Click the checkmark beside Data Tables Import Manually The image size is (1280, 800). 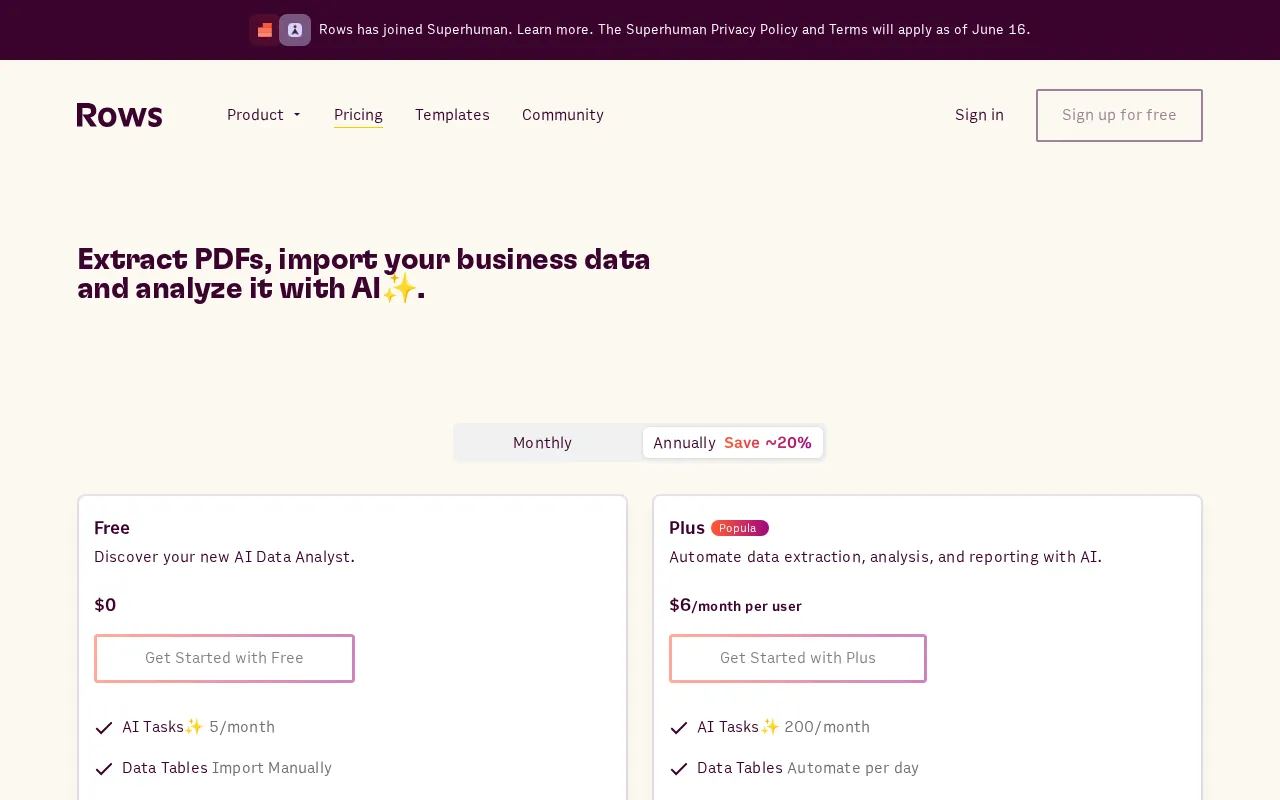coord(104,769)
